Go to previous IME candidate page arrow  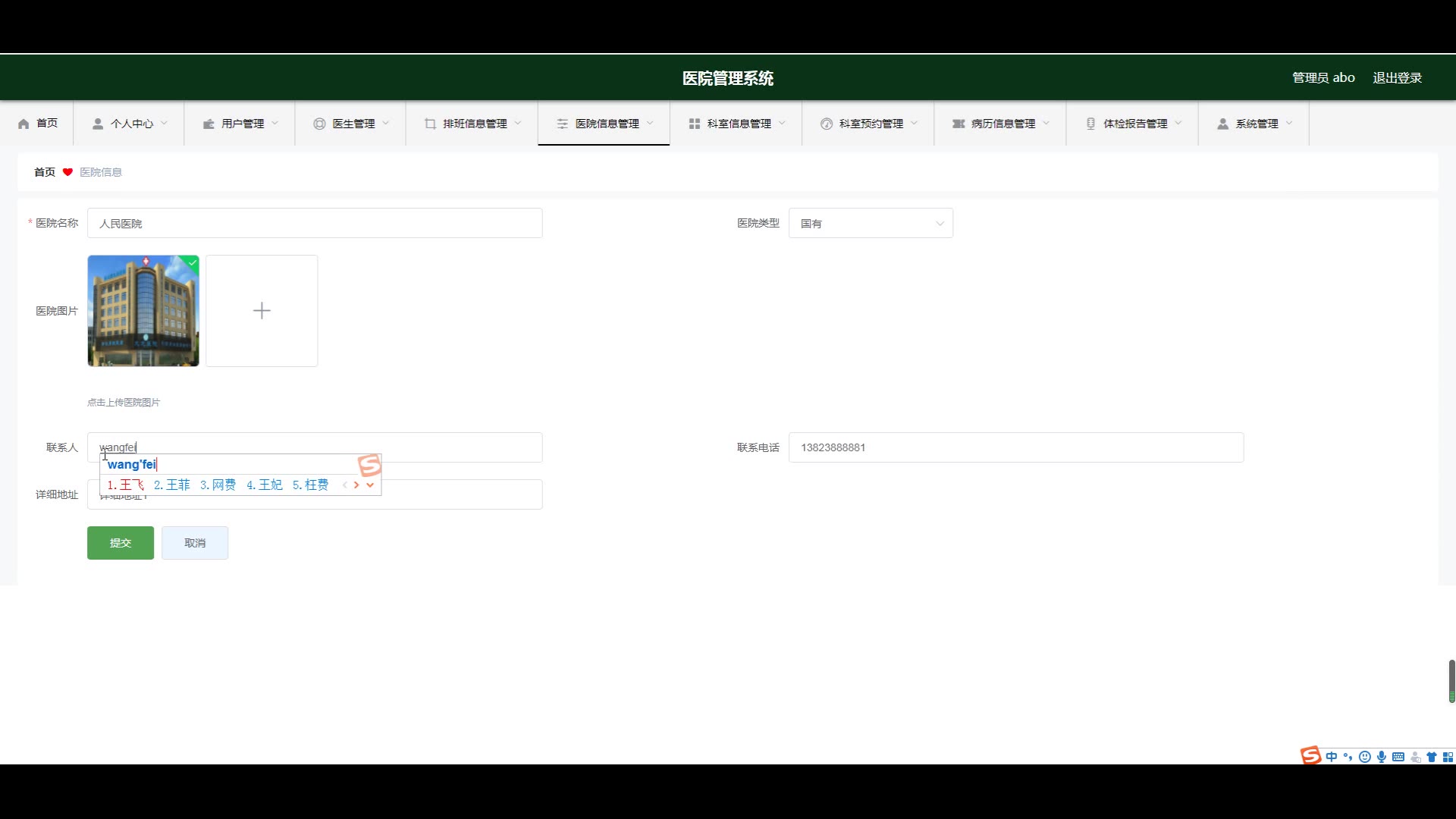click(345, 485)
